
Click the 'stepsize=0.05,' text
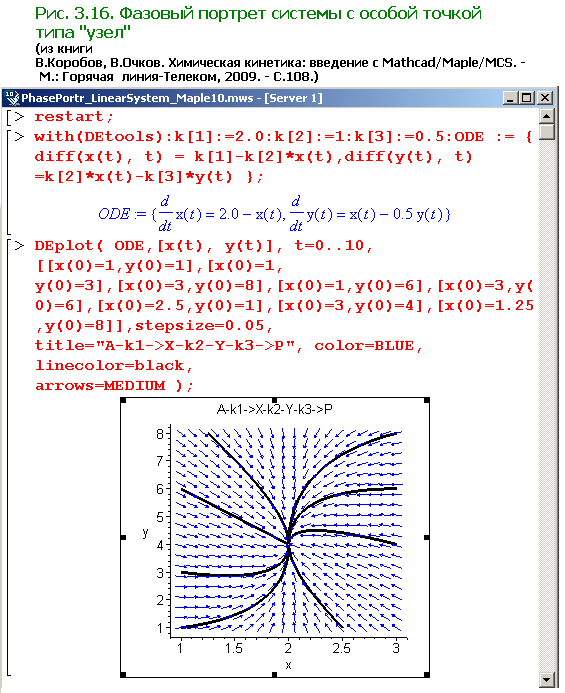pos(203,326)
